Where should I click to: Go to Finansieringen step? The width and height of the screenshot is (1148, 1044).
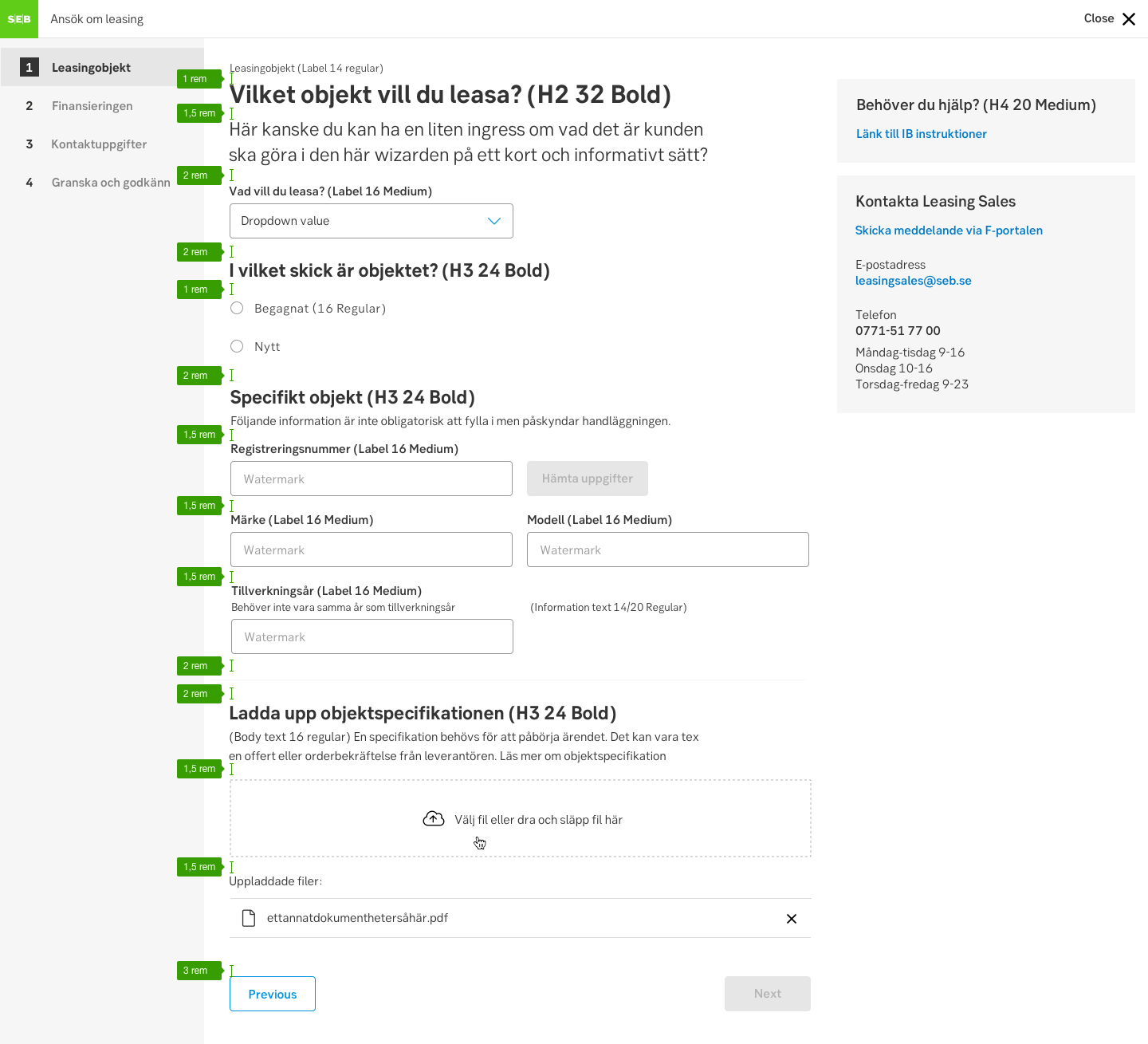pyautogui.click(x=92, y=106)
